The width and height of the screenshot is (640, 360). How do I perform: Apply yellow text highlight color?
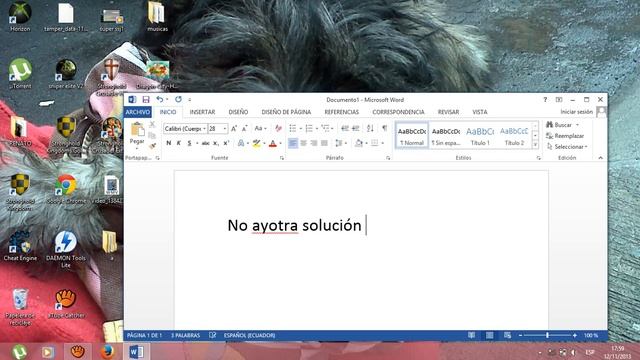(256, 143)
